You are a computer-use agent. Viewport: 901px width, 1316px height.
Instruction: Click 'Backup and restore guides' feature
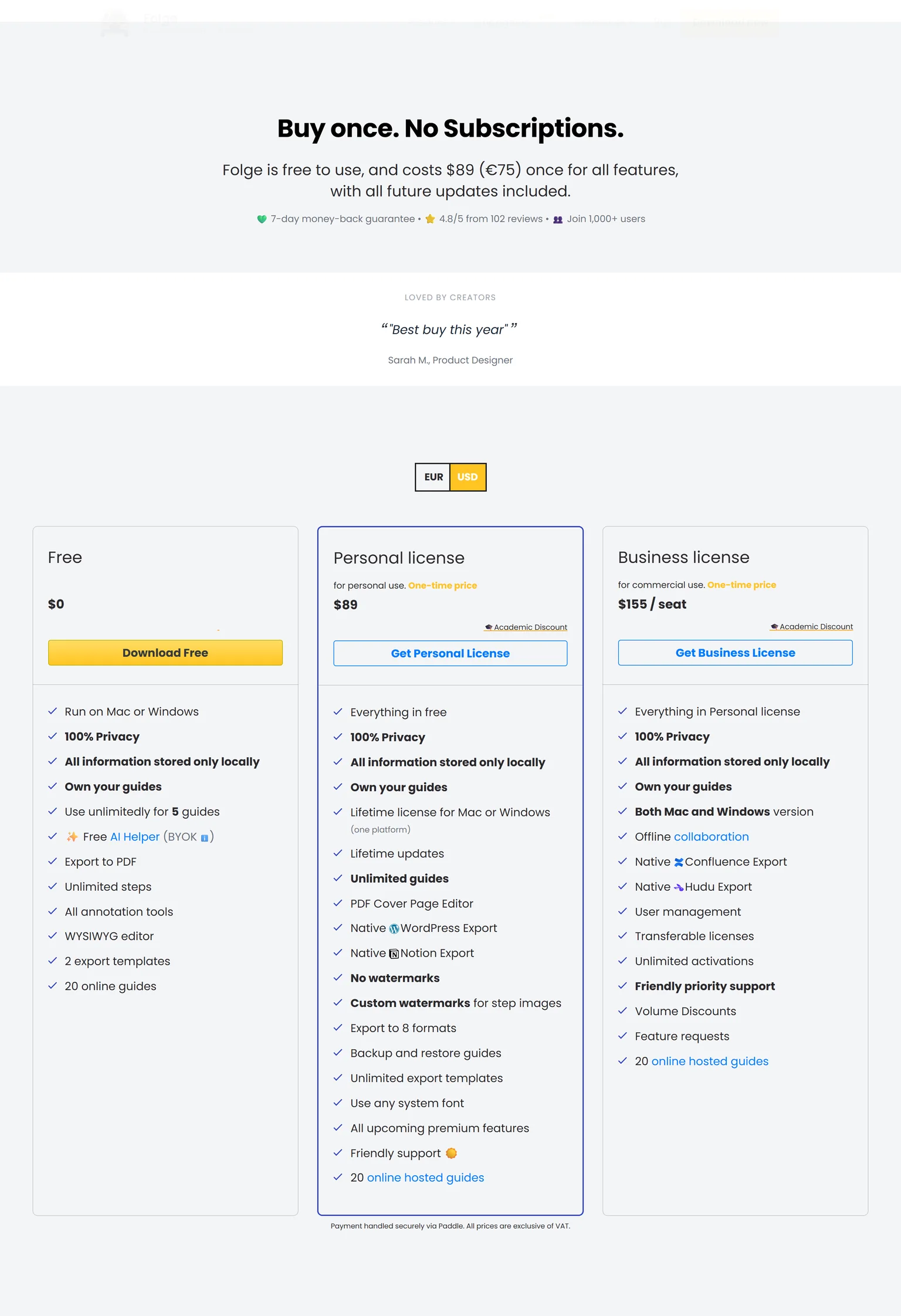pyautogui.click(x=426, y=1053)
